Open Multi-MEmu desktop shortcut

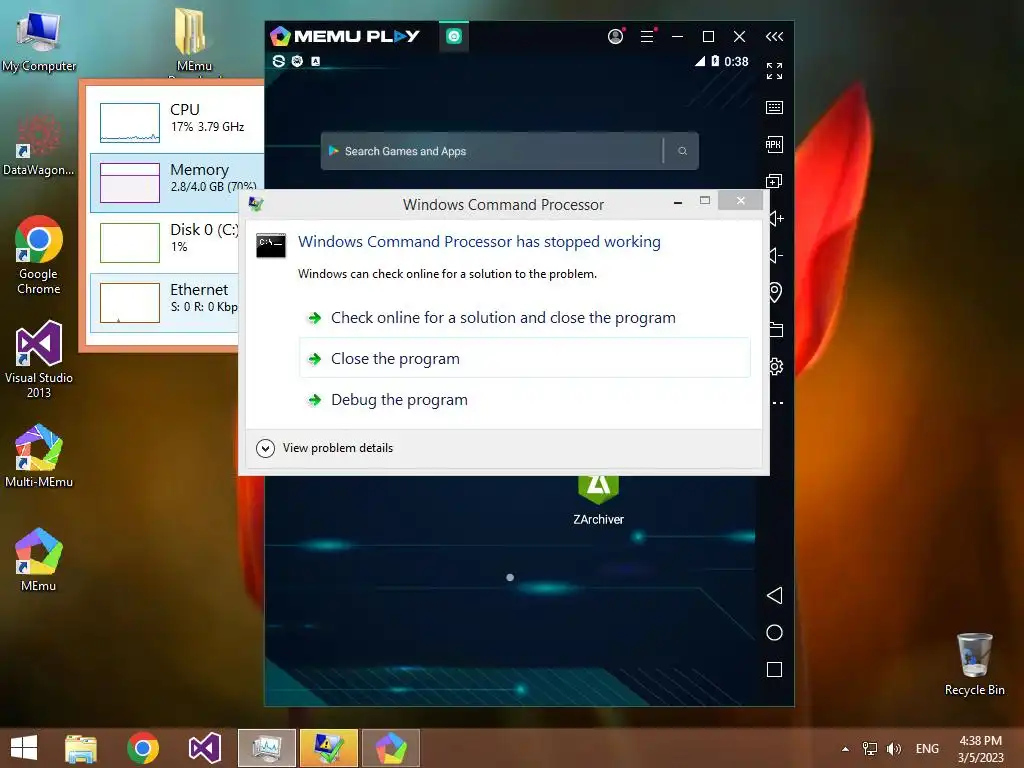(x=39, y=456)
